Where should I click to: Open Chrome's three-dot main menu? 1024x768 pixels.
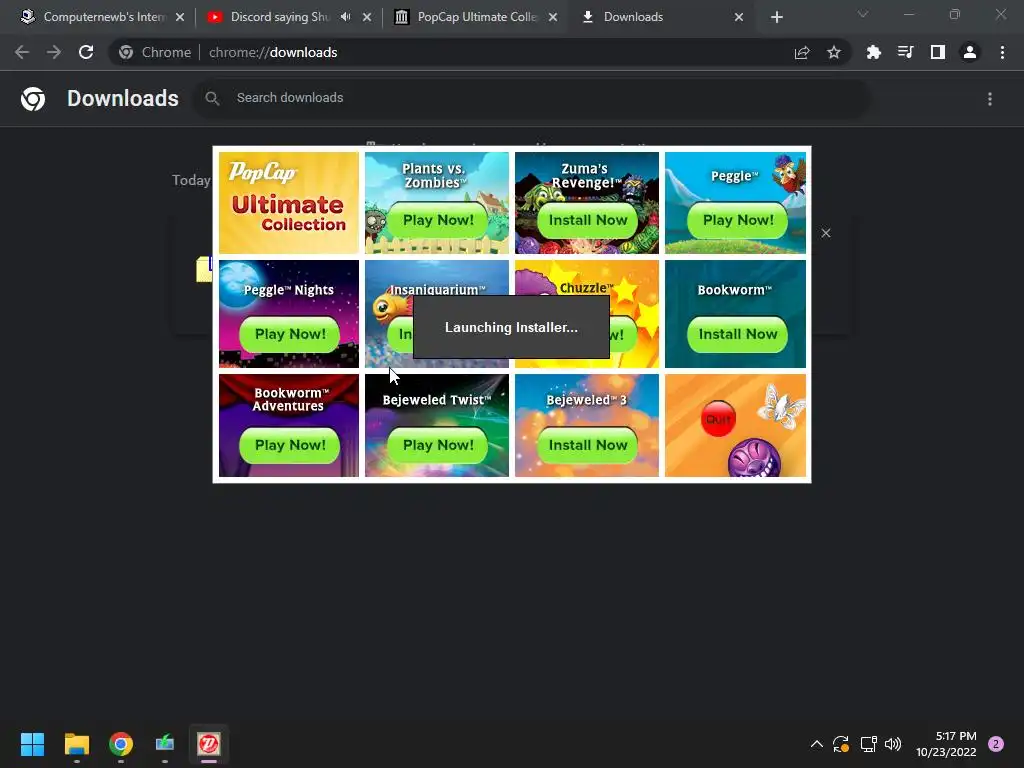pyautogui.click(x=1002, y=52)
